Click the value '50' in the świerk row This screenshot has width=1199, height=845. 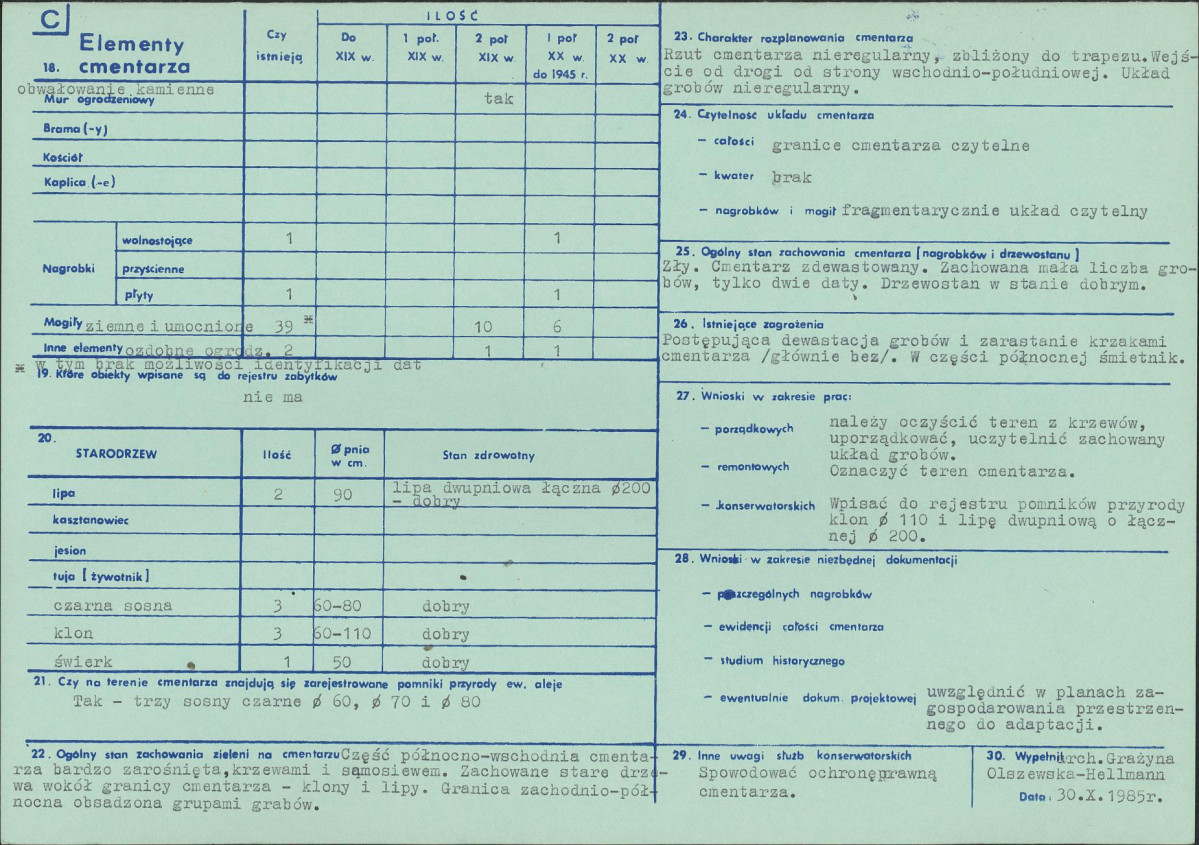(x=342, y=662)
